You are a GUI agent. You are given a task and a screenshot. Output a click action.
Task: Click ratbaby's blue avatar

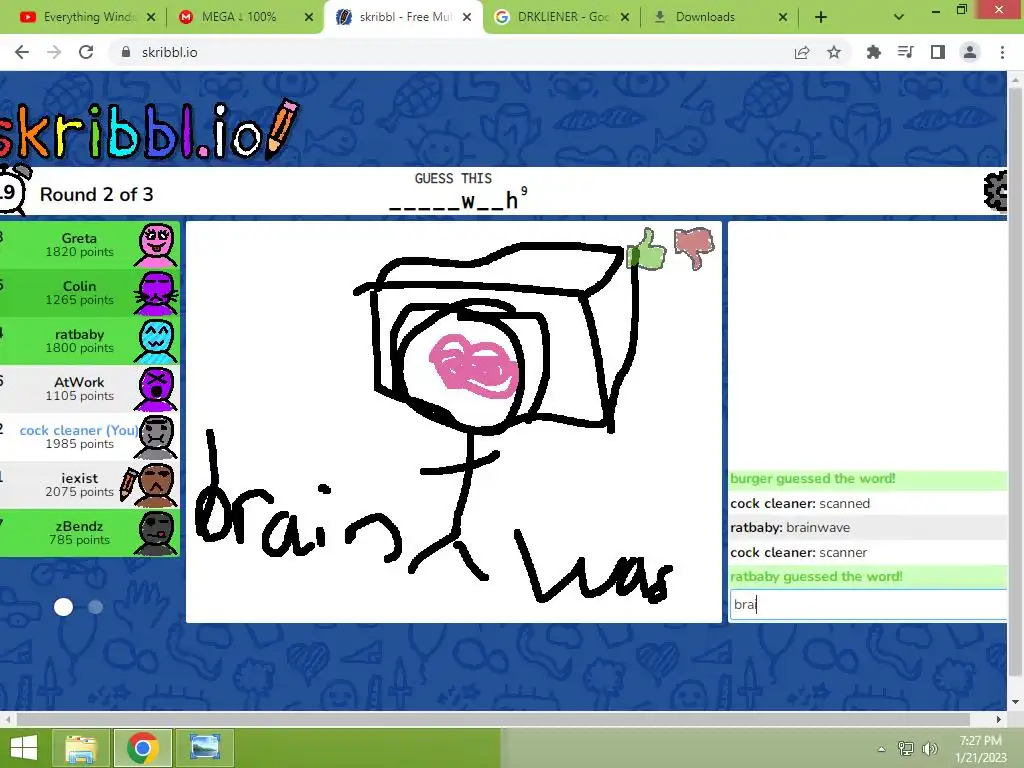click(156, 341)
